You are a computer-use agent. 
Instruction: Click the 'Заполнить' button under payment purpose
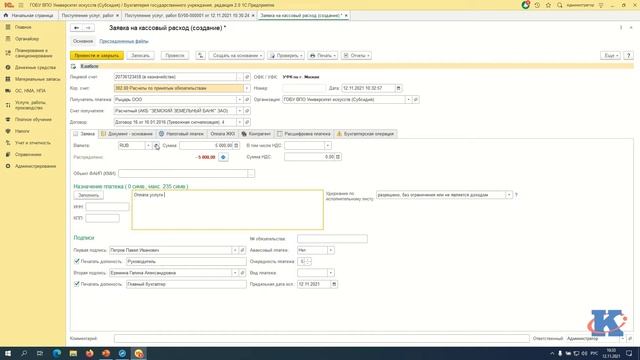[89, 196]
